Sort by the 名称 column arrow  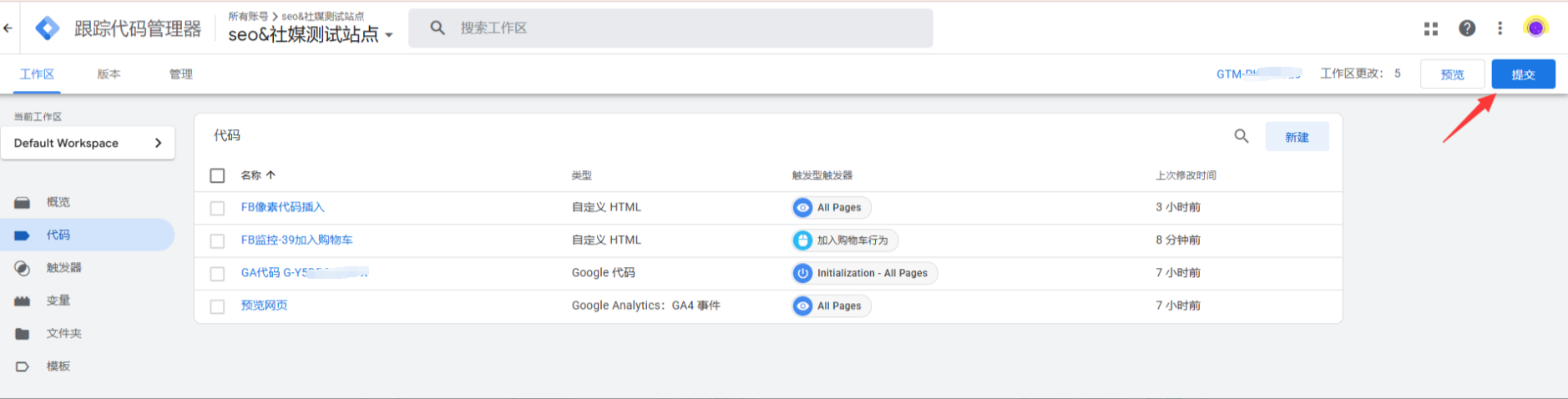click(x=271, y=175)
